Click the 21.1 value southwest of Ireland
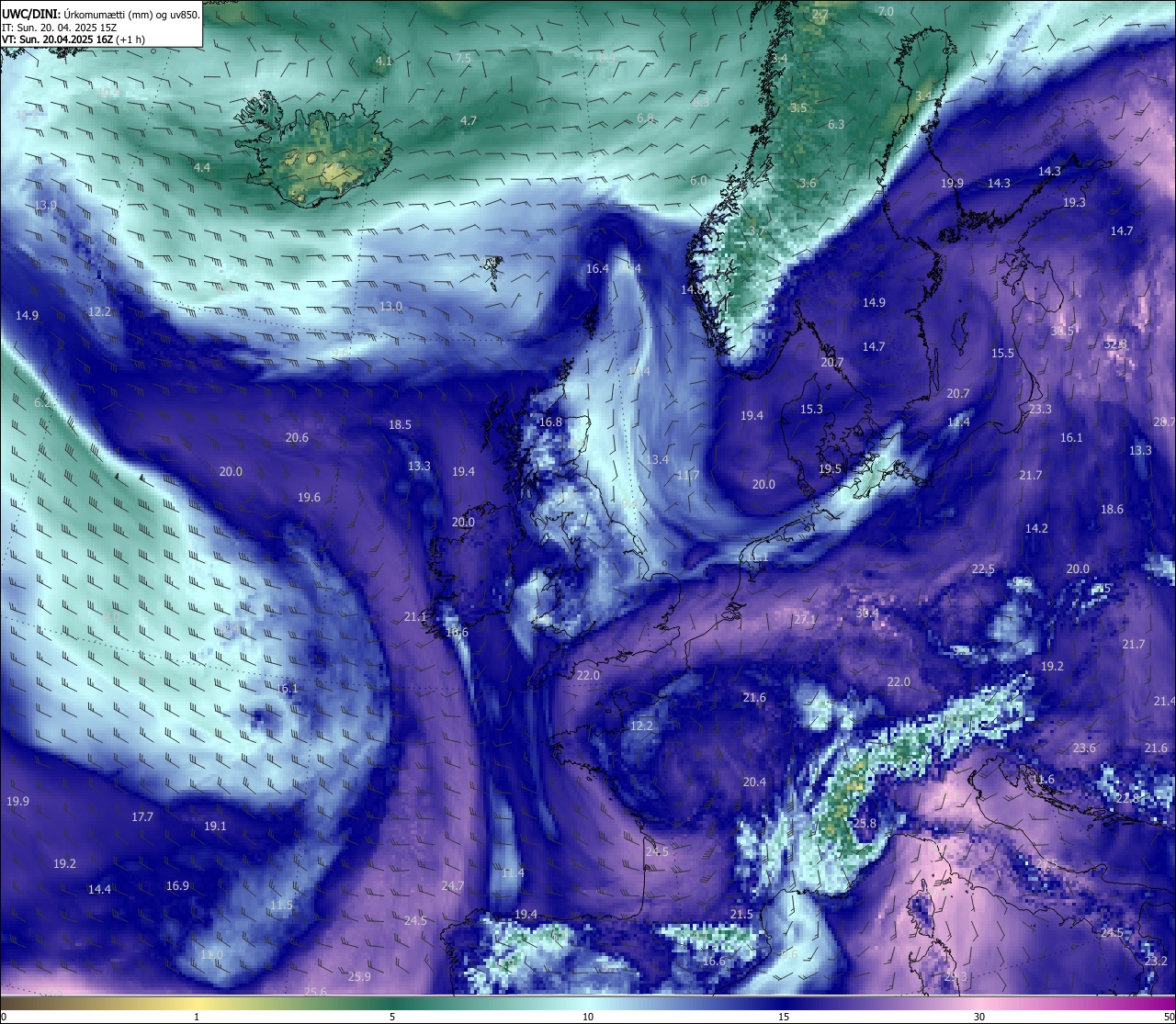 [x=414, y=617]
